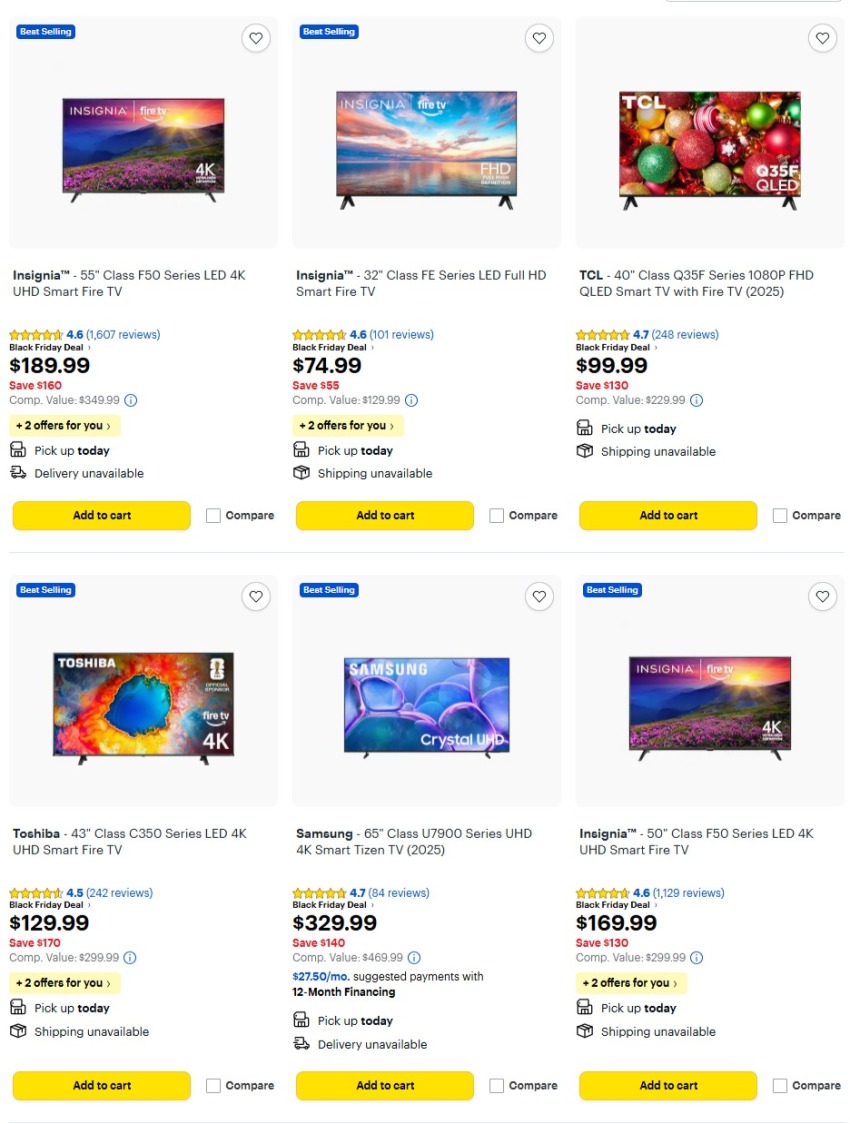
Task: Click the heart icon on the Toshiba TV
Action: tap(256, 596)
